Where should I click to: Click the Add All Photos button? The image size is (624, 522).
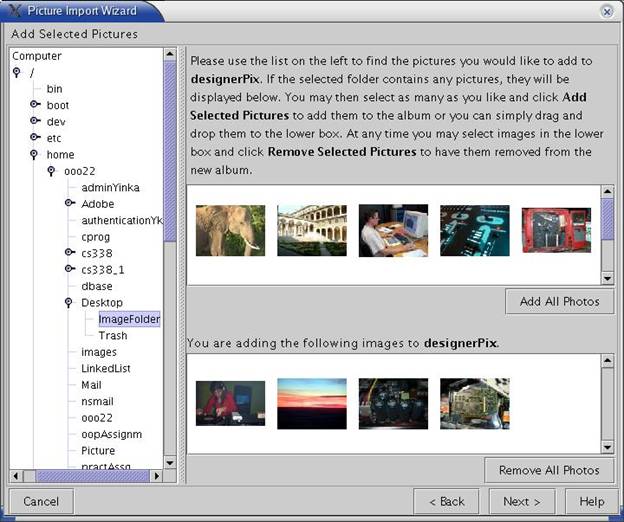click(x=559, y=301)
